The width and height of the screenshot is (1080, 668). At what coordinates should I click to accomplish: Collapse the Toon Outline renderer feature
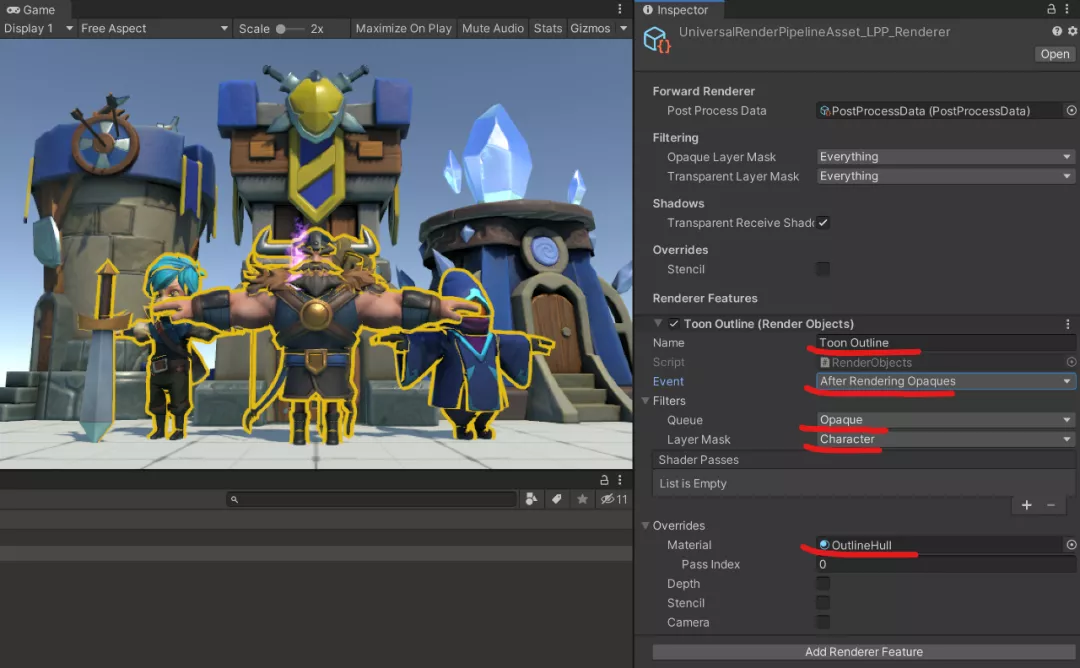658,323
